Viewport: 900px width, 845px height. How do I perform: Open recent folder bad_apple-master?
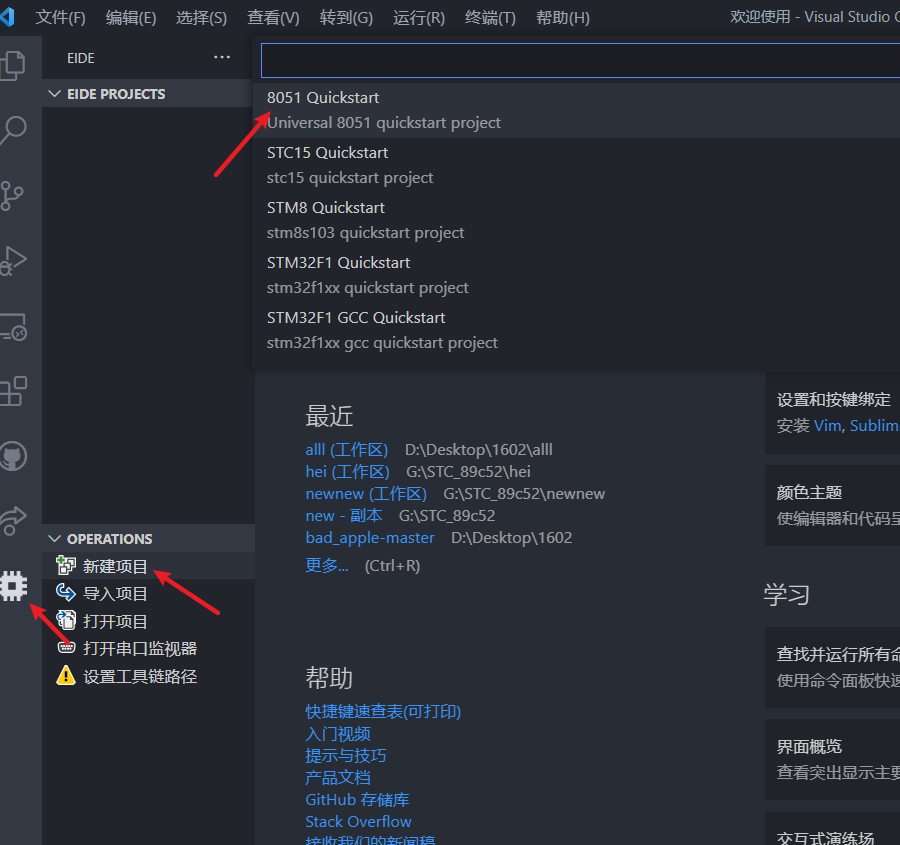pos(370,537)
